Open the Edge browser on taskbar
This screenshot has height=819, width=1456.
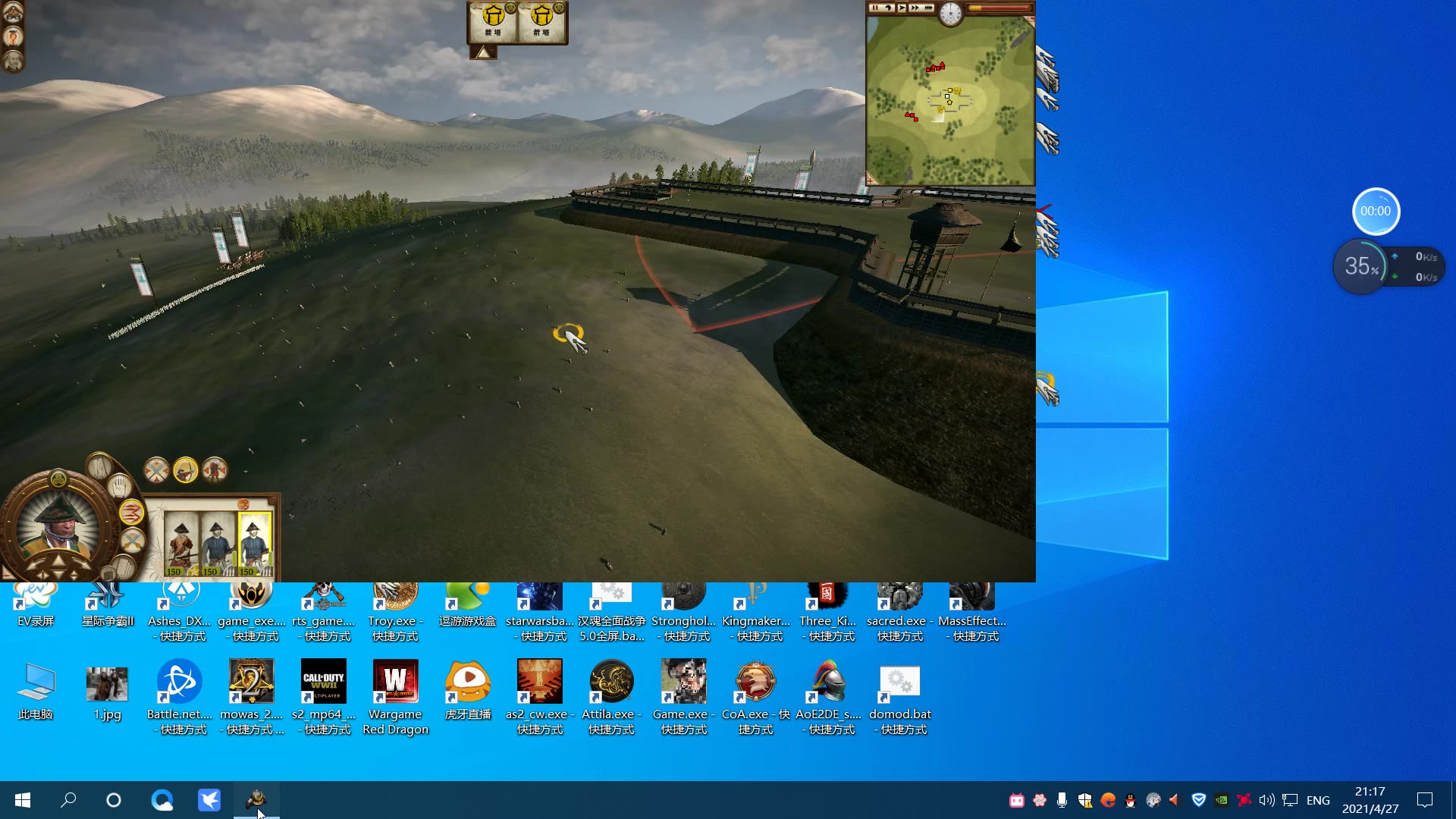[x=162, y=800]
